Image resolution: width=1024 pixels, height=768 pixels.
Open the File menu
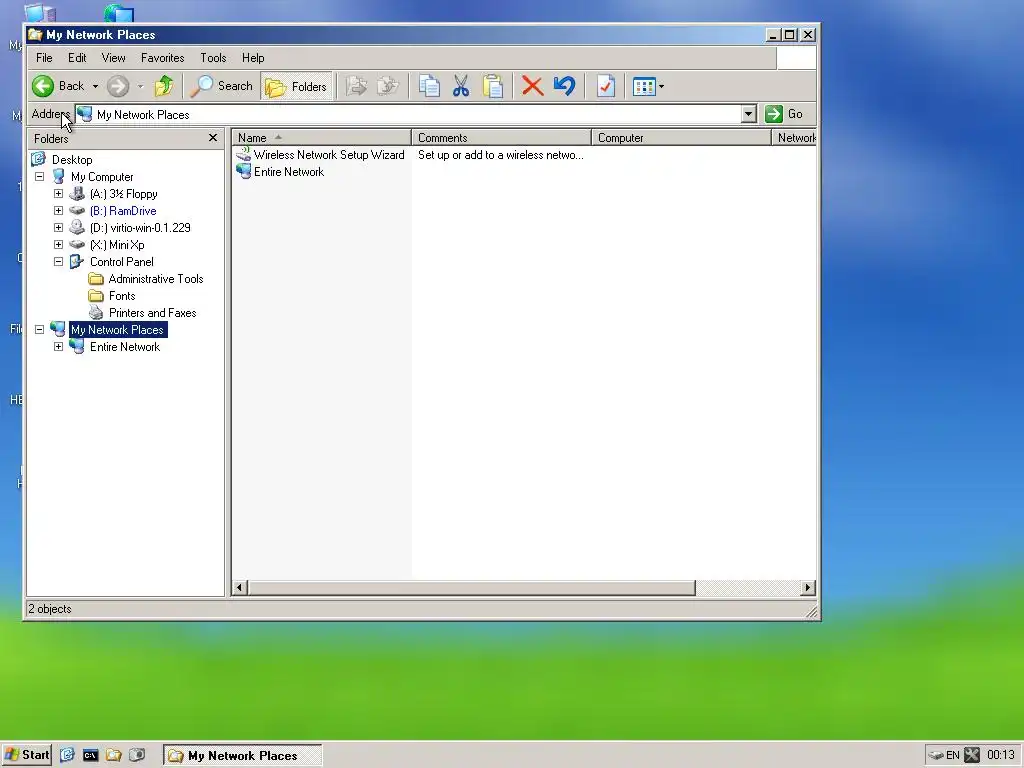[44, 58]
